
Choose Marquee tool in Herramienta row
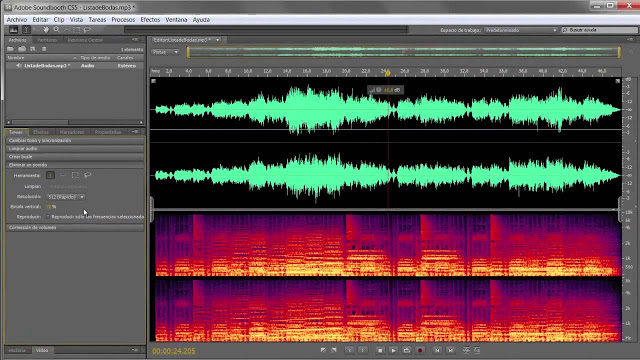tap(75, 175)
